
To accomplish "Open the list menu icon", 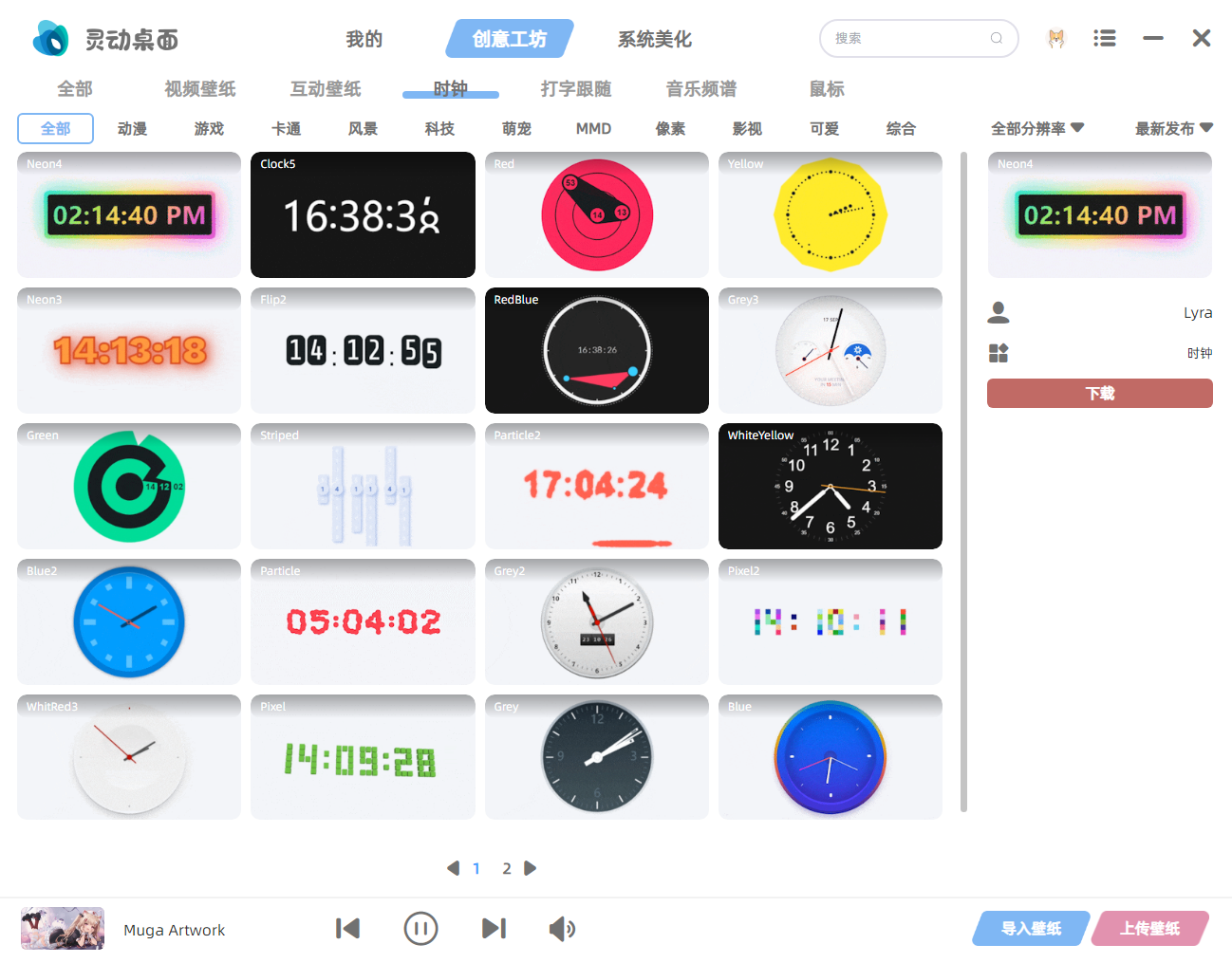I will 1104,39.
